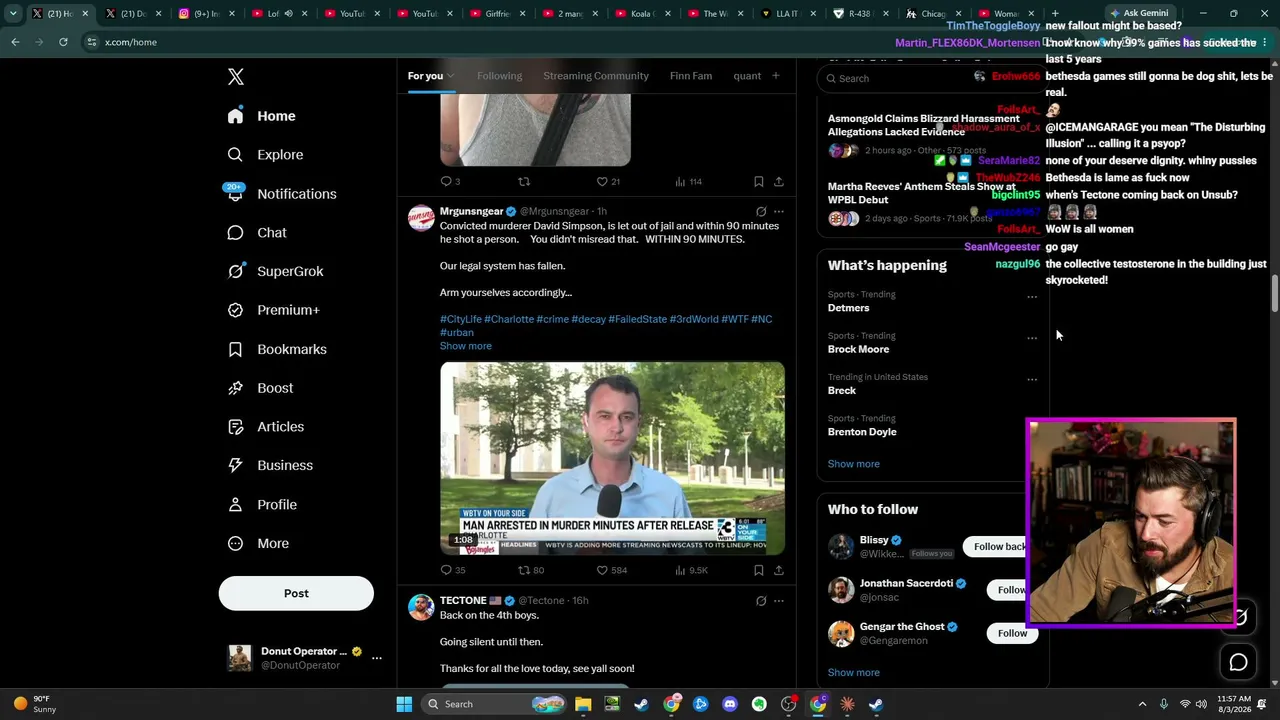
Task: Switch to the Following tab
Action: pos(499,76)
